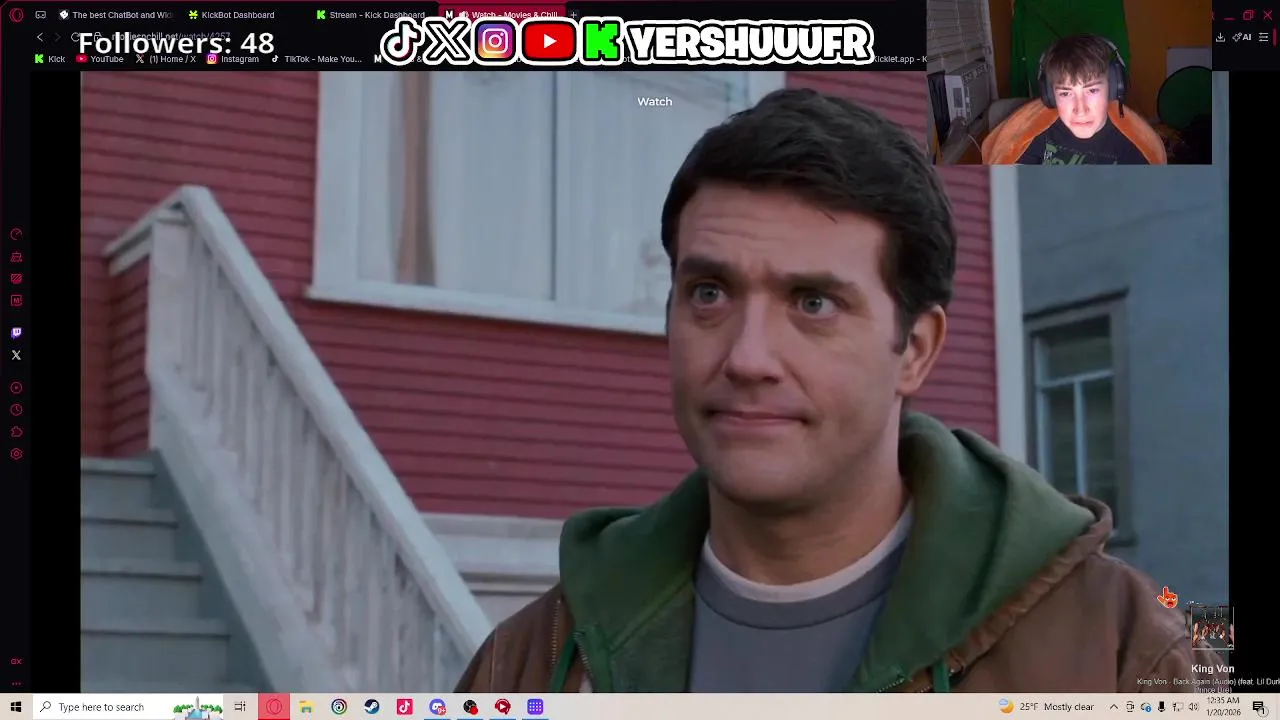Open the Twitch sidebar panel

pos(16,333)
